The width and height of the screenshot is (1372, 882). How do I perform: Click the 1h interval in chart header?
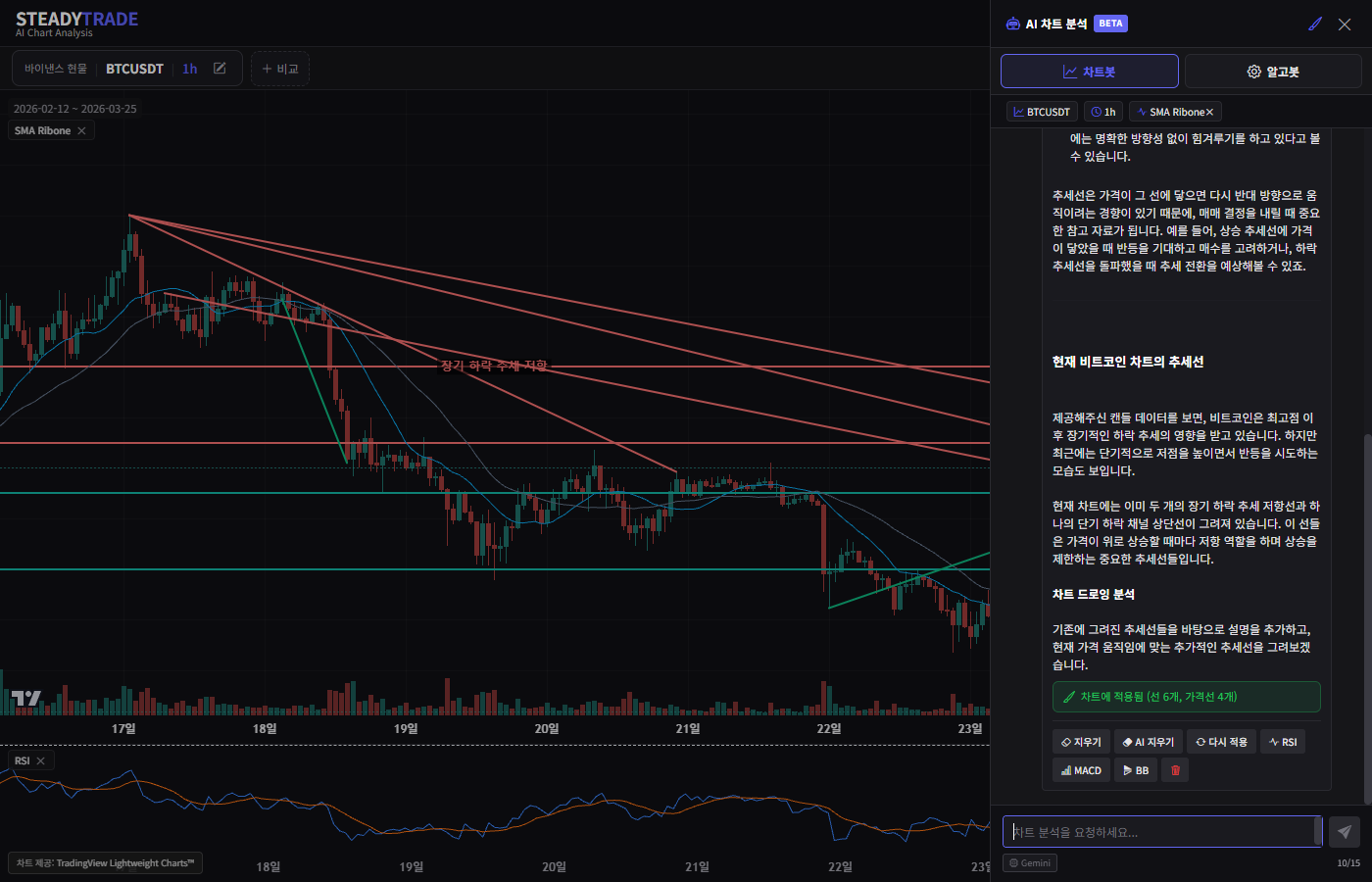pyautogui.click(x=190, y=69)
